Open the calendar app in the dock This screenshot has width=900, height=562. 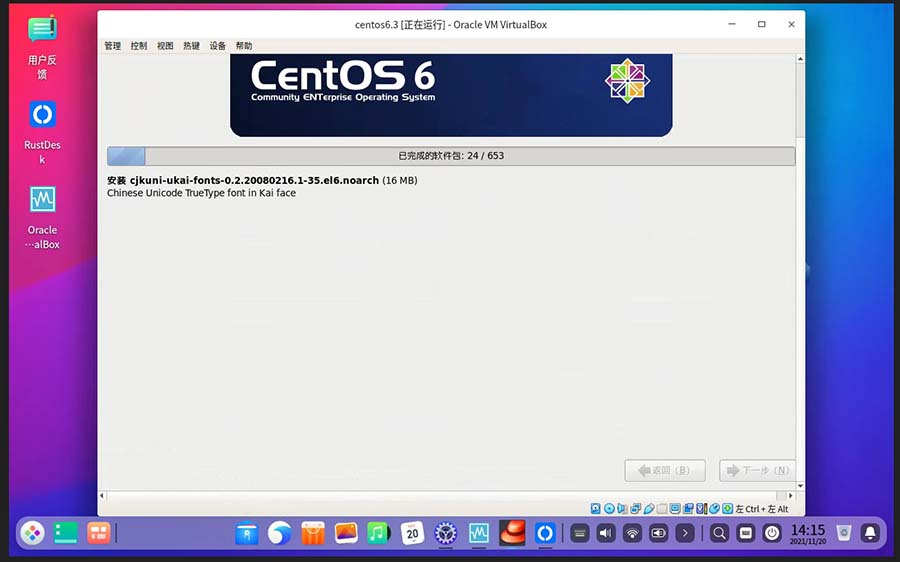(412, 533)
